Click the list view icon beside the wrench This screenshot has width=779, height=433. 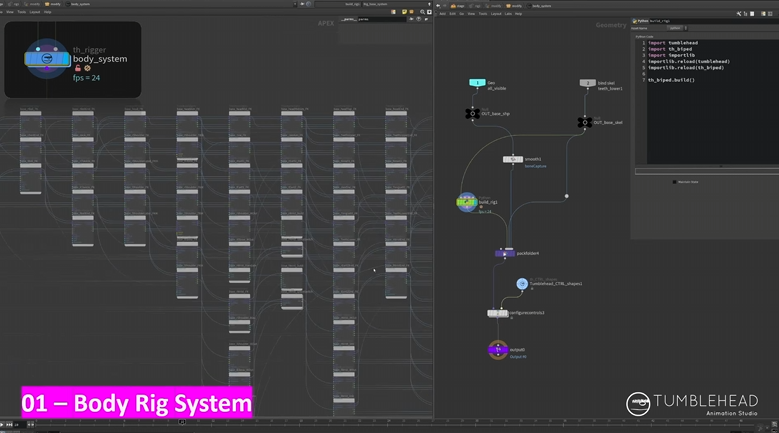(745, 14)
